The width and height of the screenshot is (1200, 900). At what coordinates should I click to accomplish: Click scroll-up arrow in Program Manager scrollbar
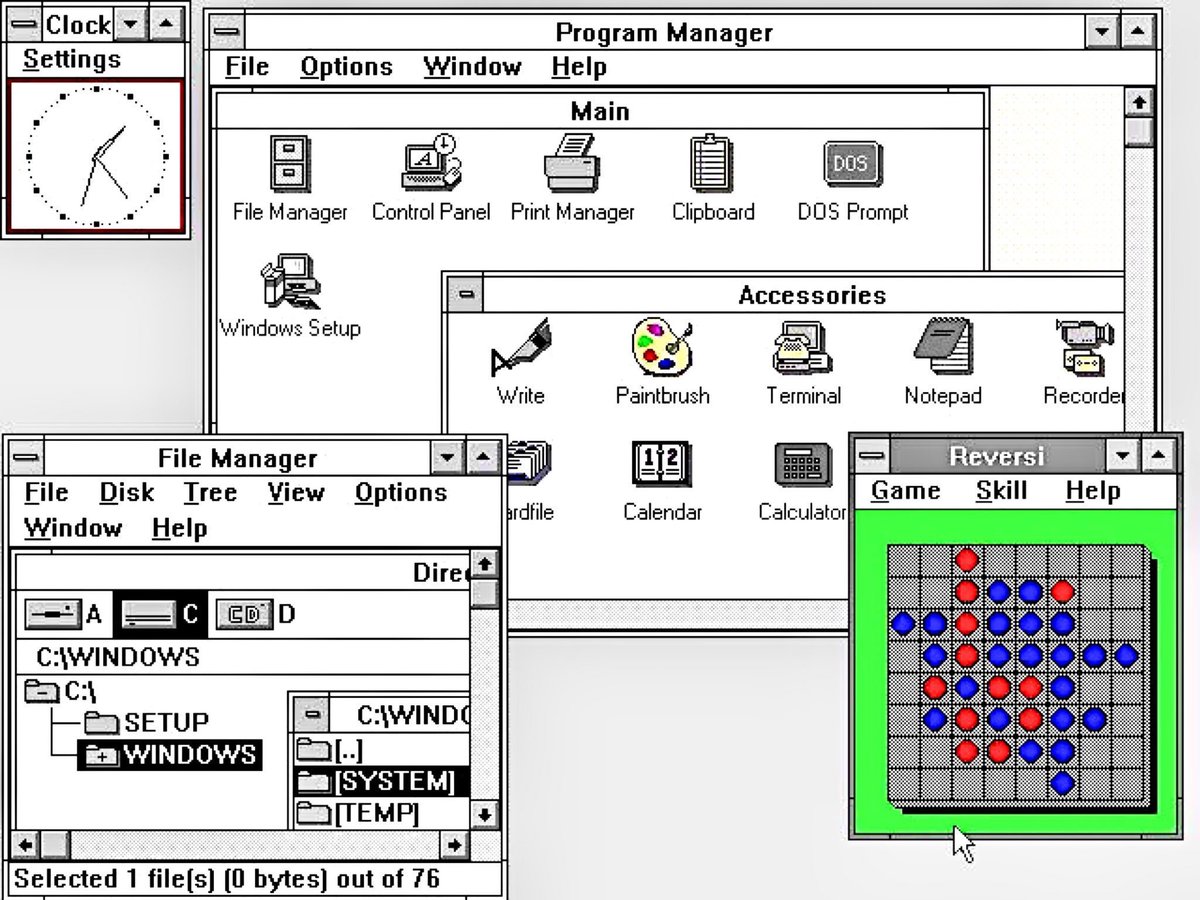coord(1139,102)
